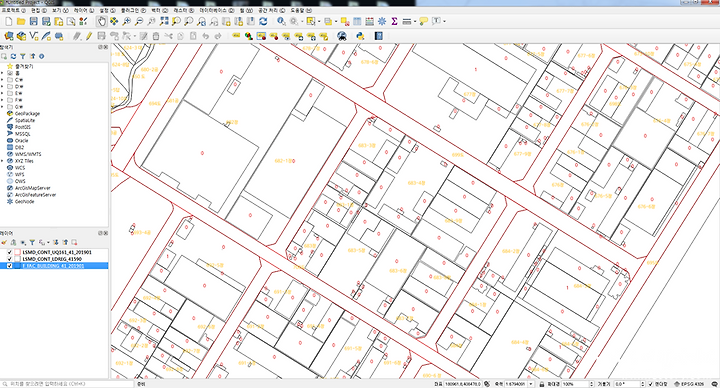Click the coordinate input field
This screenshot has width=720, height=388.
point(462,384)
